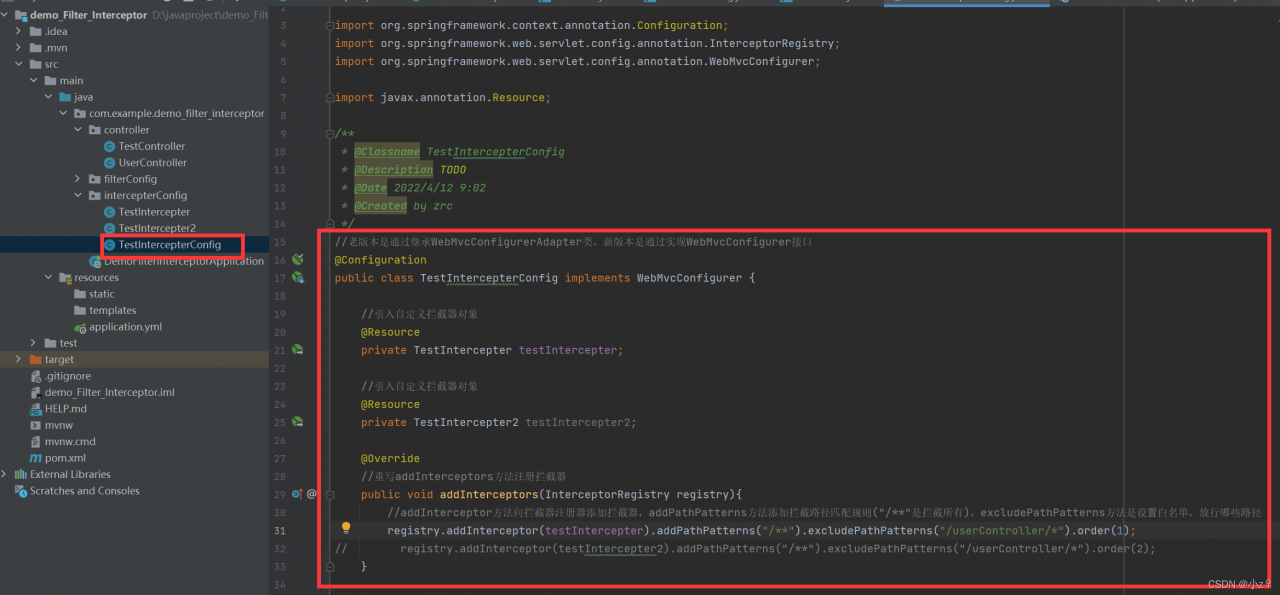Collapse the java folder arrow
Viewport: 1280px width, 595px height.
coord(50,97)
